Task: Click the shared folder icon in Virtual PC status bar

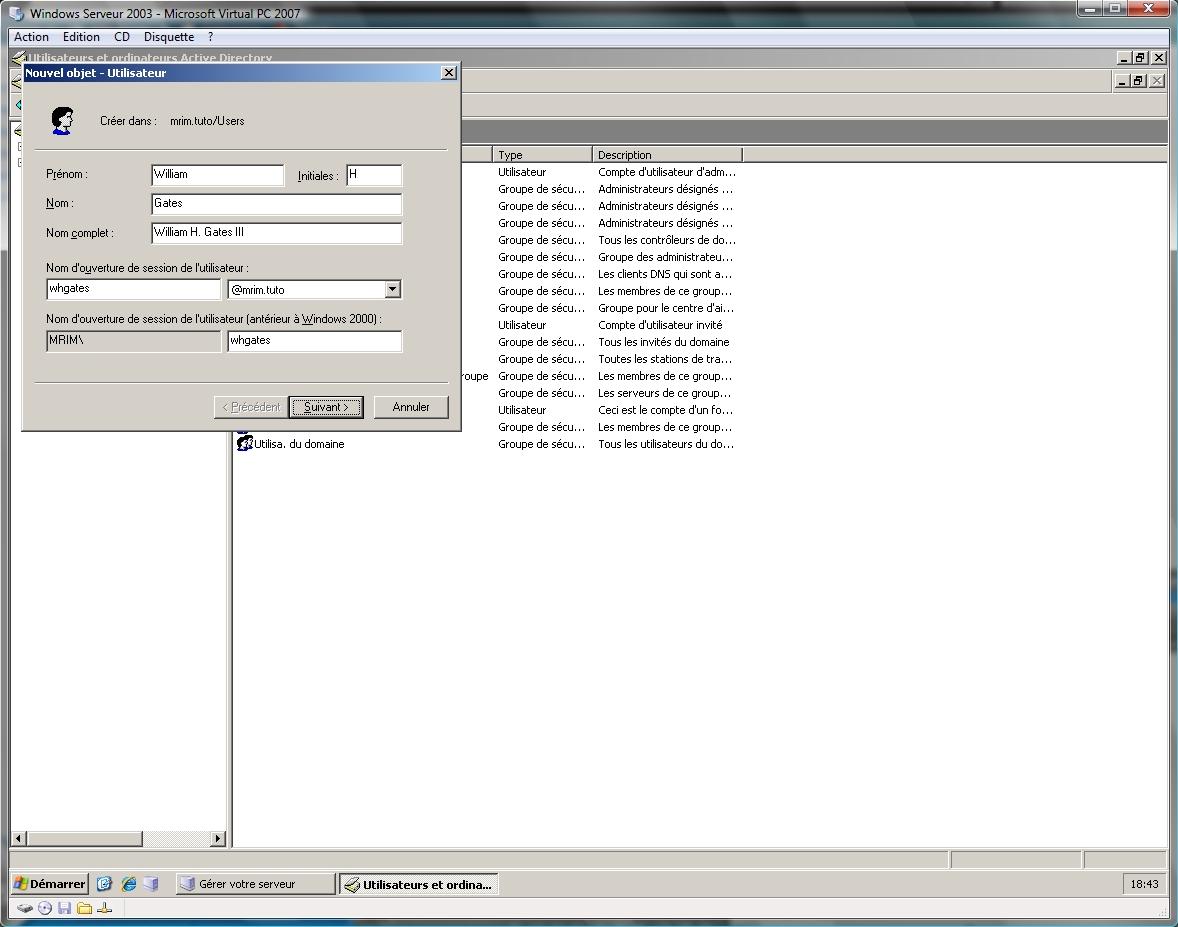Action: [85, 908]
